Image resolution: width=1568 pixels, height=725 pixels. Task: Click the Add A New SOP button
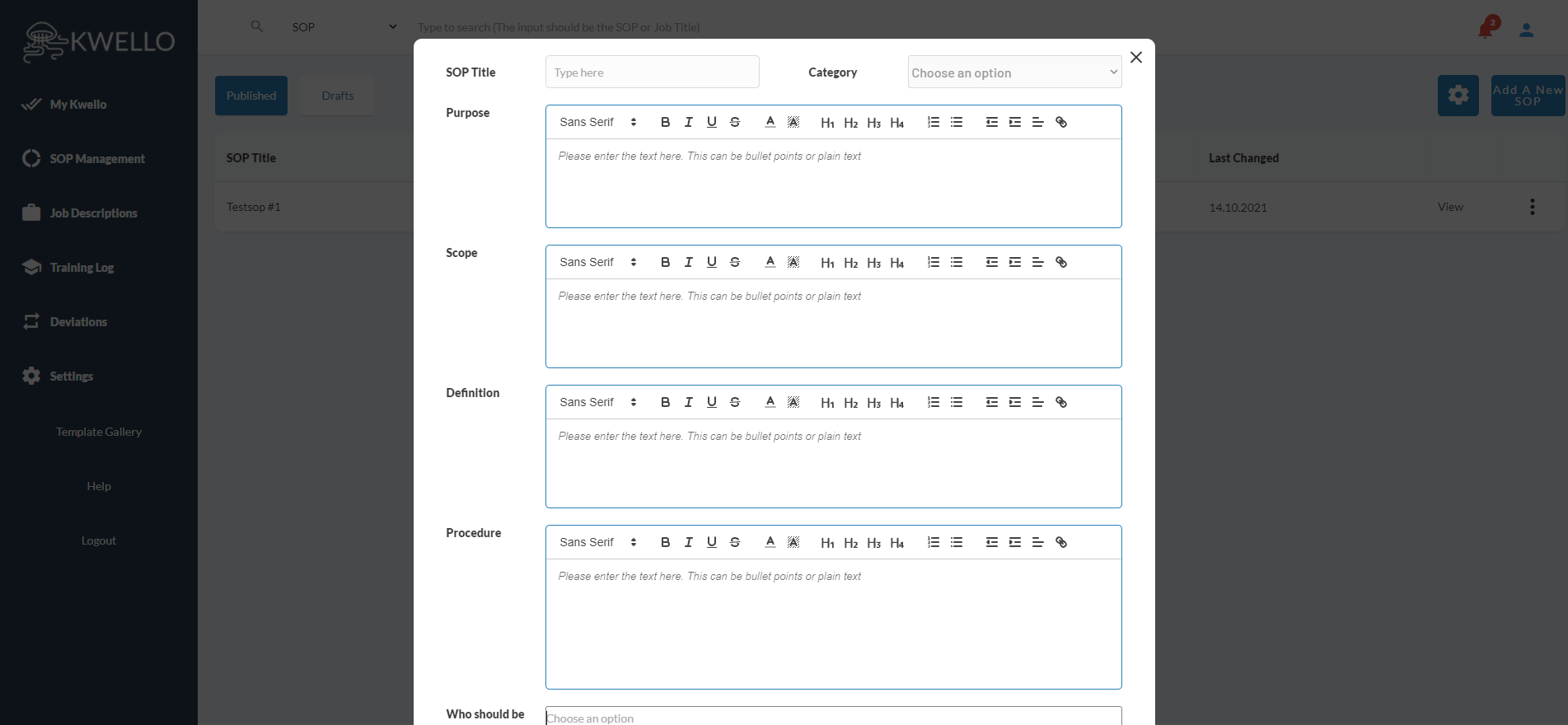point(1527,96)
